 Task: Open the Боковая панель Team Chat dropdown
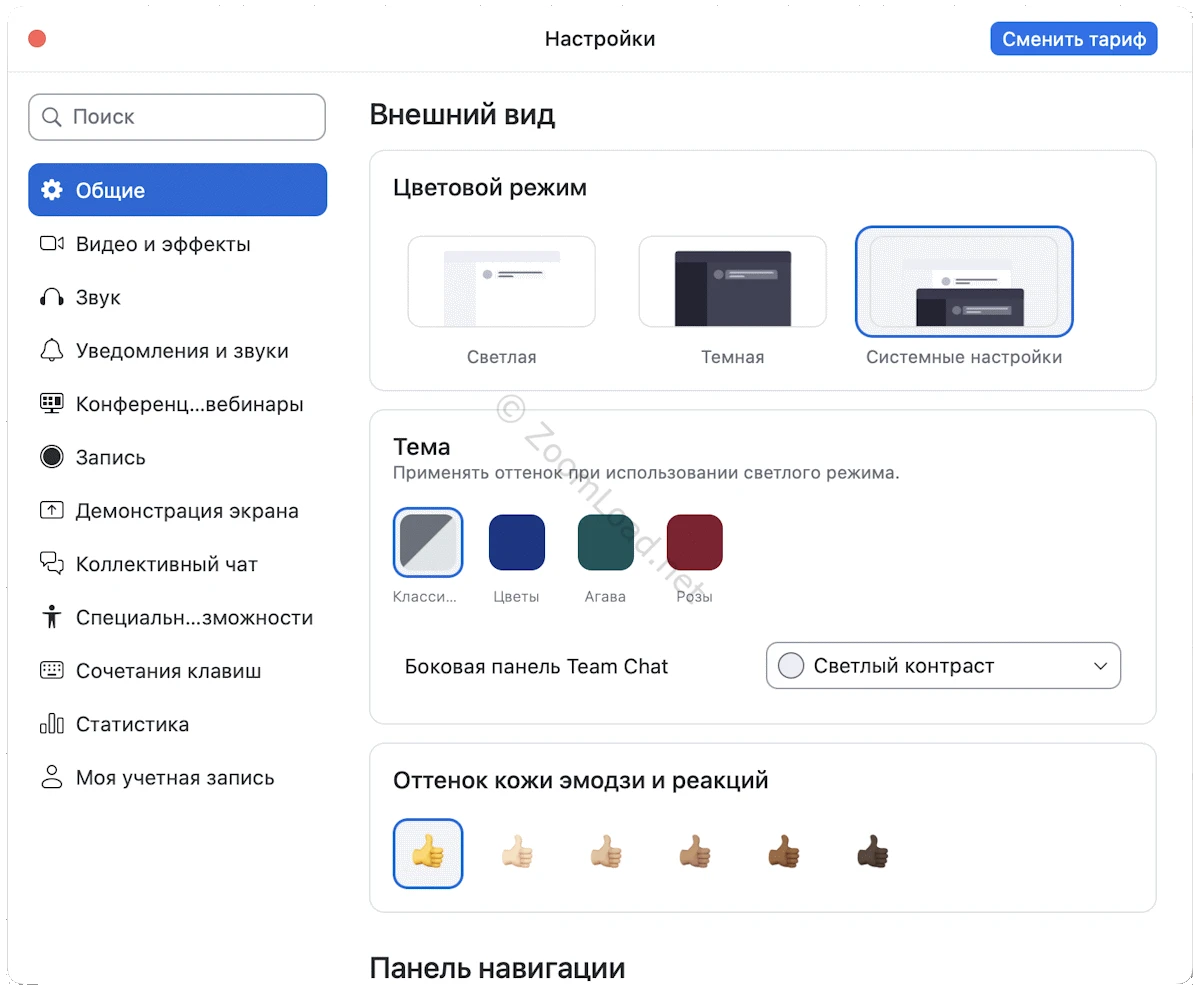tap(943, 666)
